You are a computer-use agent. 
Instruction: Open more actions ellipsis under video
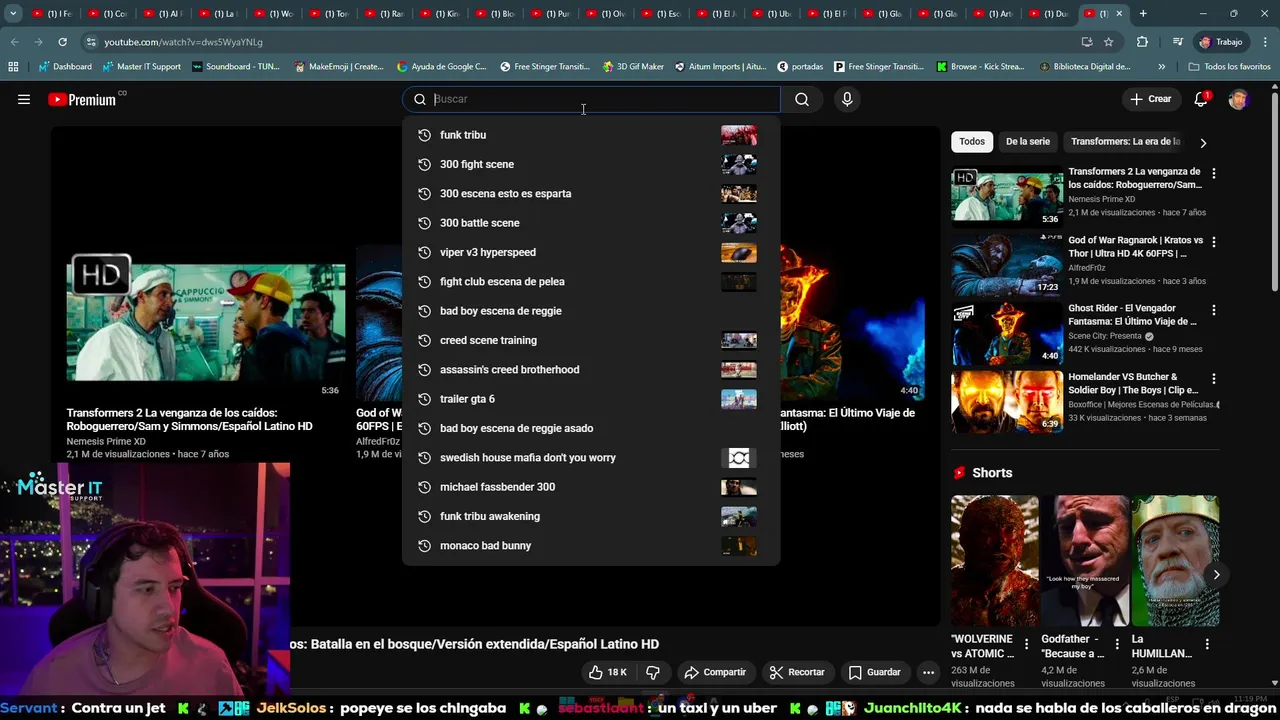pos(928,672)
